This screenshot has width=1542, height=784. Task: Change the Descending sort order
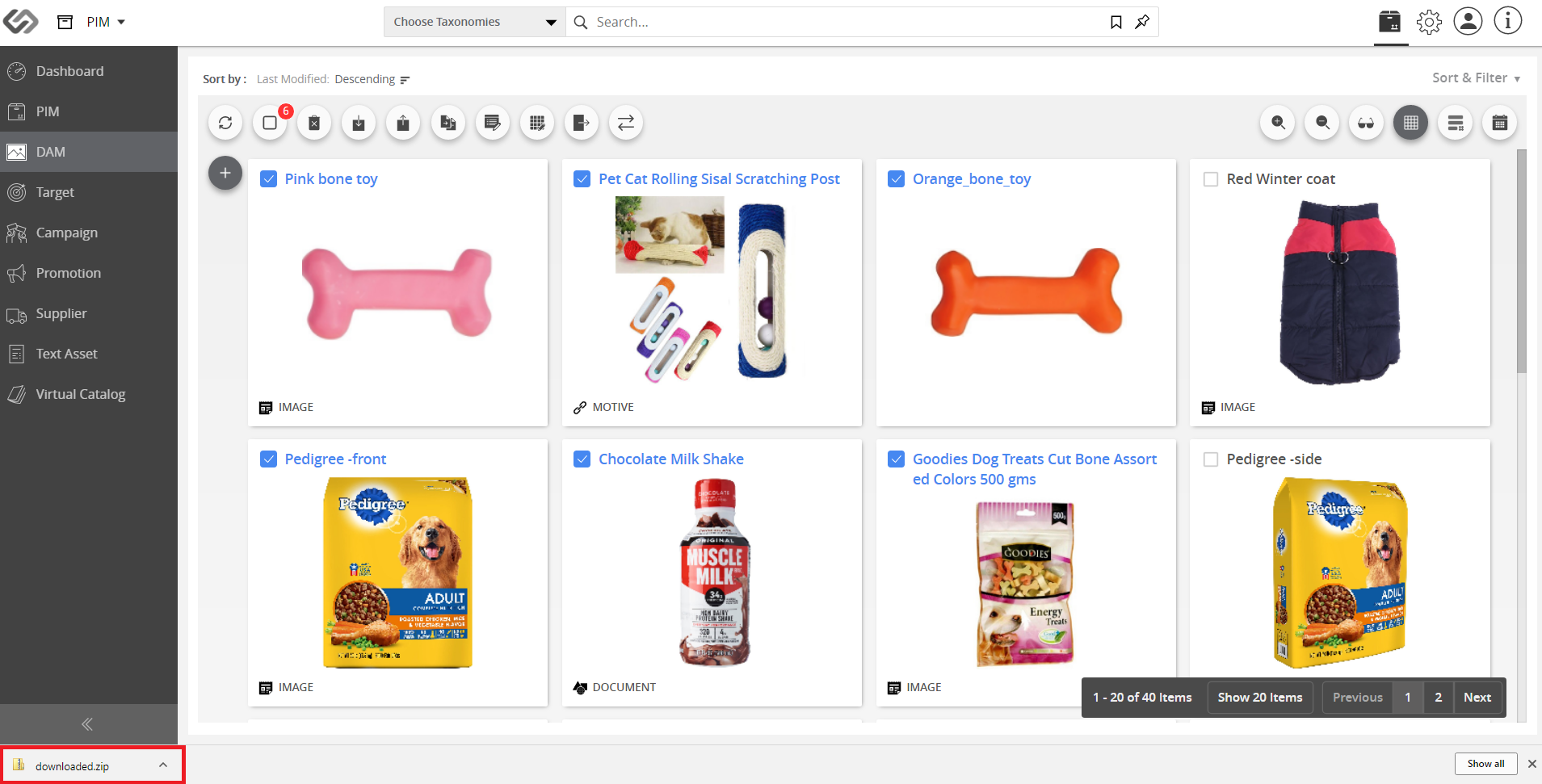[x=365, y=79]
